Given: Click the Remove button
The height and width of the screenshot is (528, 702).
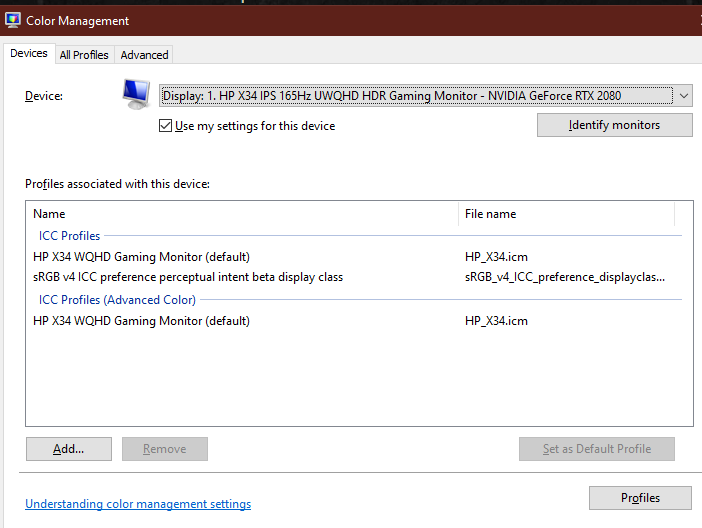Looking at the screenshot, I should tap(164, 449).
